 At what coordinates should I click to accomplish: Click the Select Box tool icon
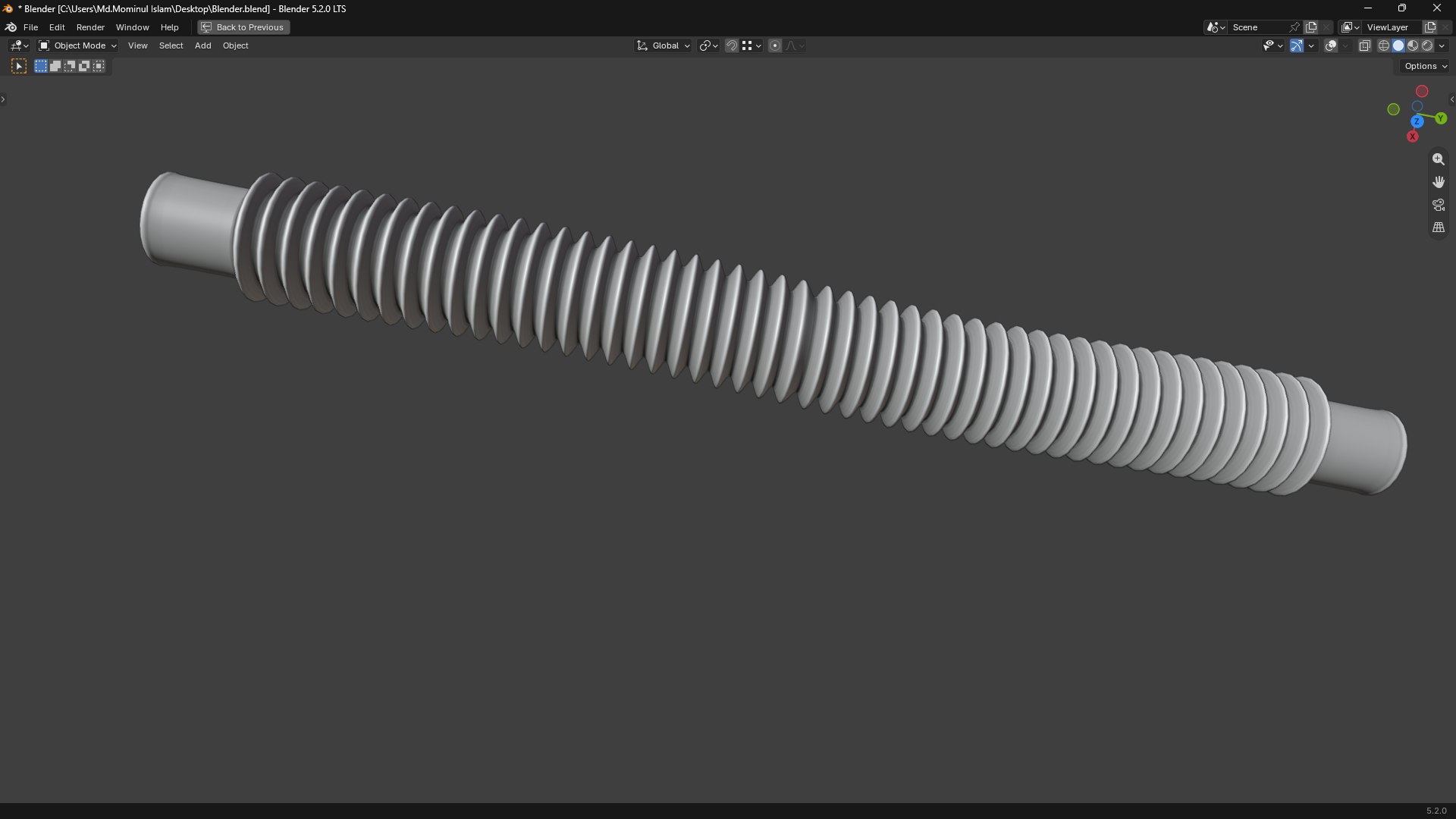click(19, 67)
